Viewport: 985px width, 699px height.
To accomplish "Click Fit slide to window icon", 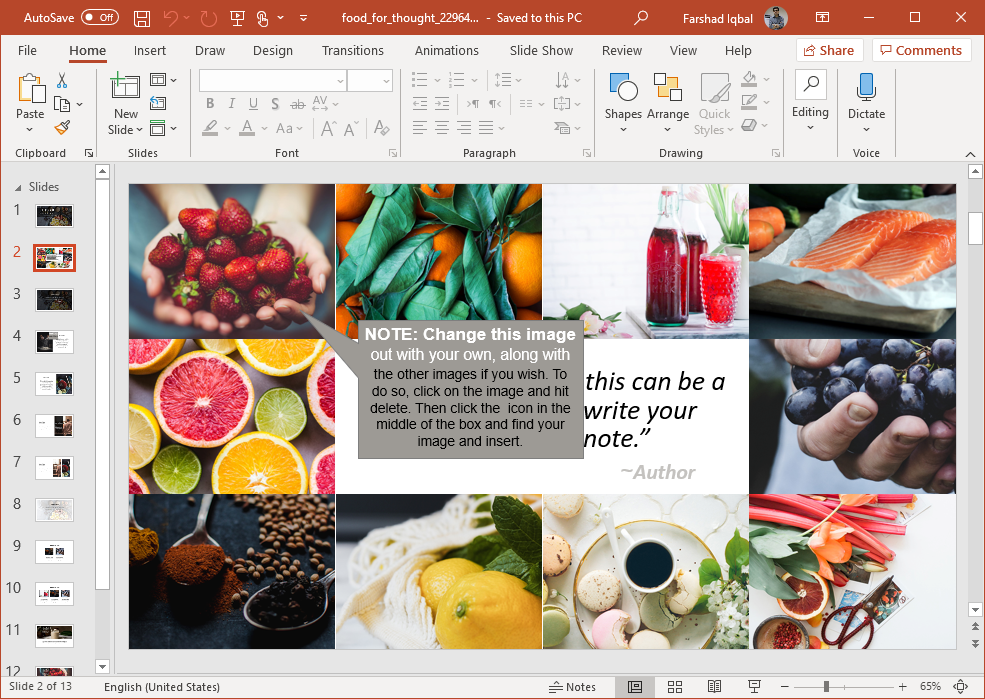I will 961,686.
